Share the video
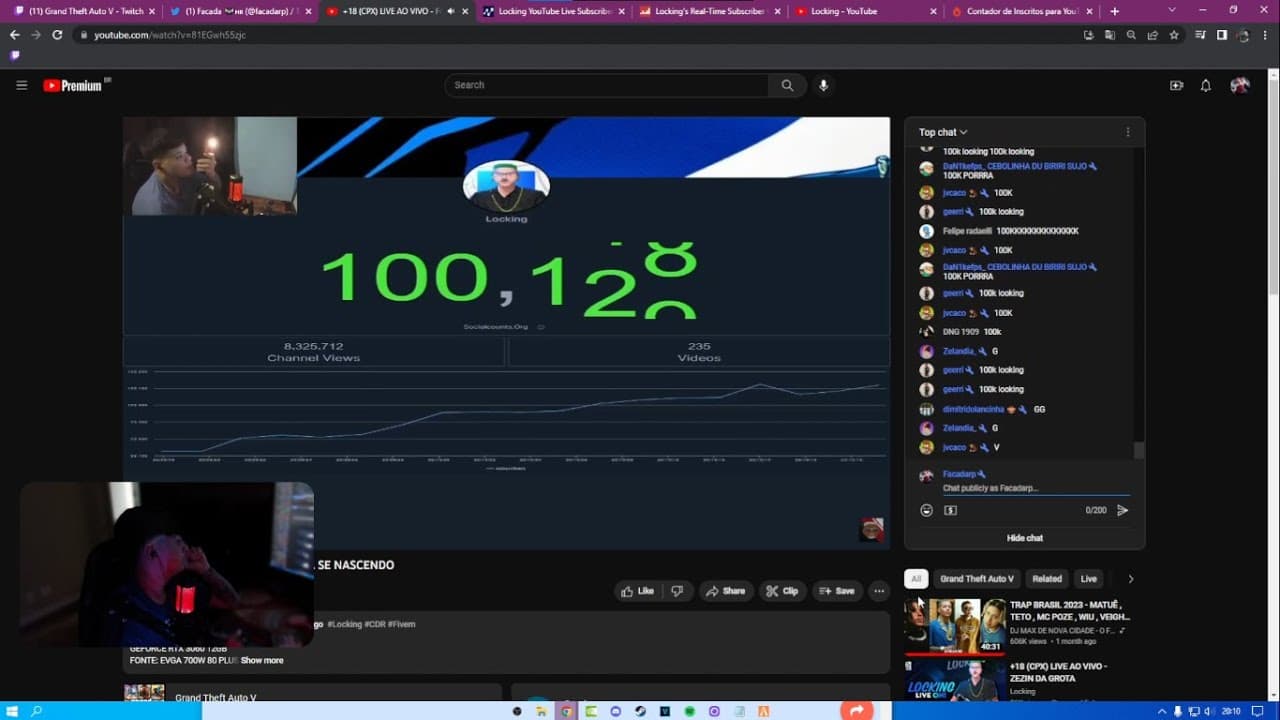 pyautogui.click(x=725, y=591)
